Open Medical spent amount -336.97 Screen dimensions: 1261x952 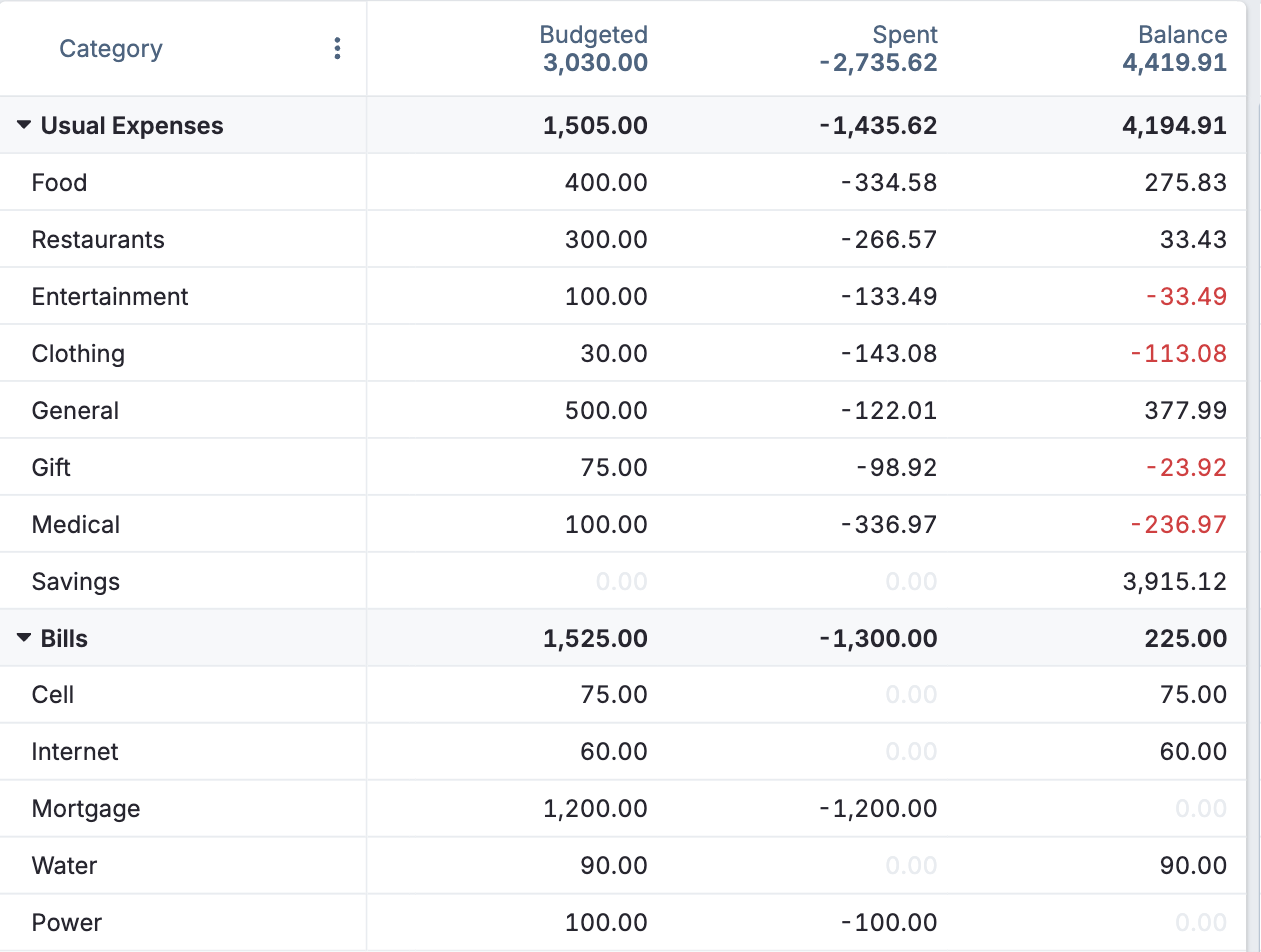tap(889, 525)
